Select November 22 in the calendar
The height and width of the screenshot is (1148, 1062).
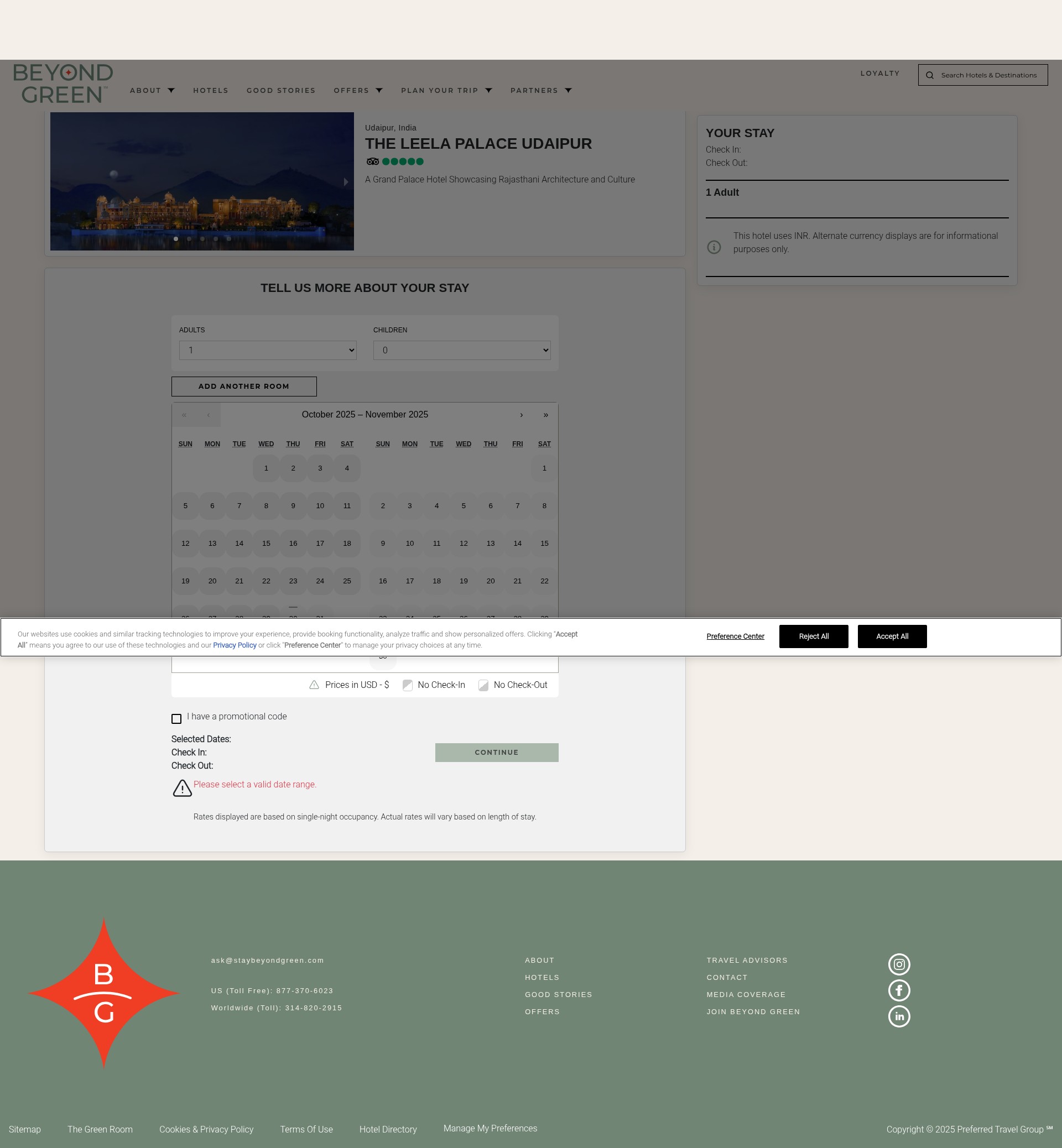point(544,581)
